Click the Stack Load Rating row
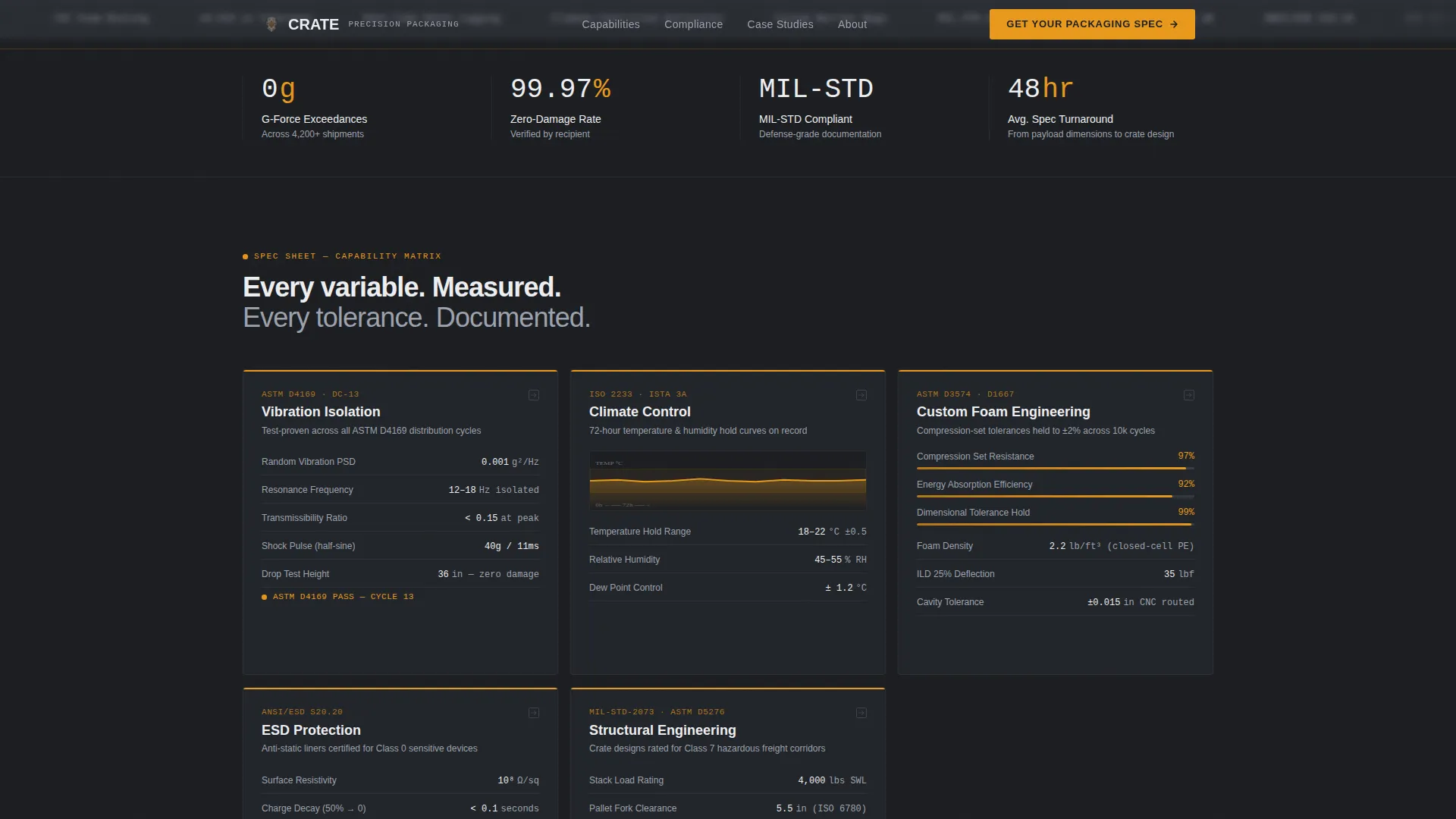Image resolution: width=1456 pixels, height=819 pixels. (727, 780)
